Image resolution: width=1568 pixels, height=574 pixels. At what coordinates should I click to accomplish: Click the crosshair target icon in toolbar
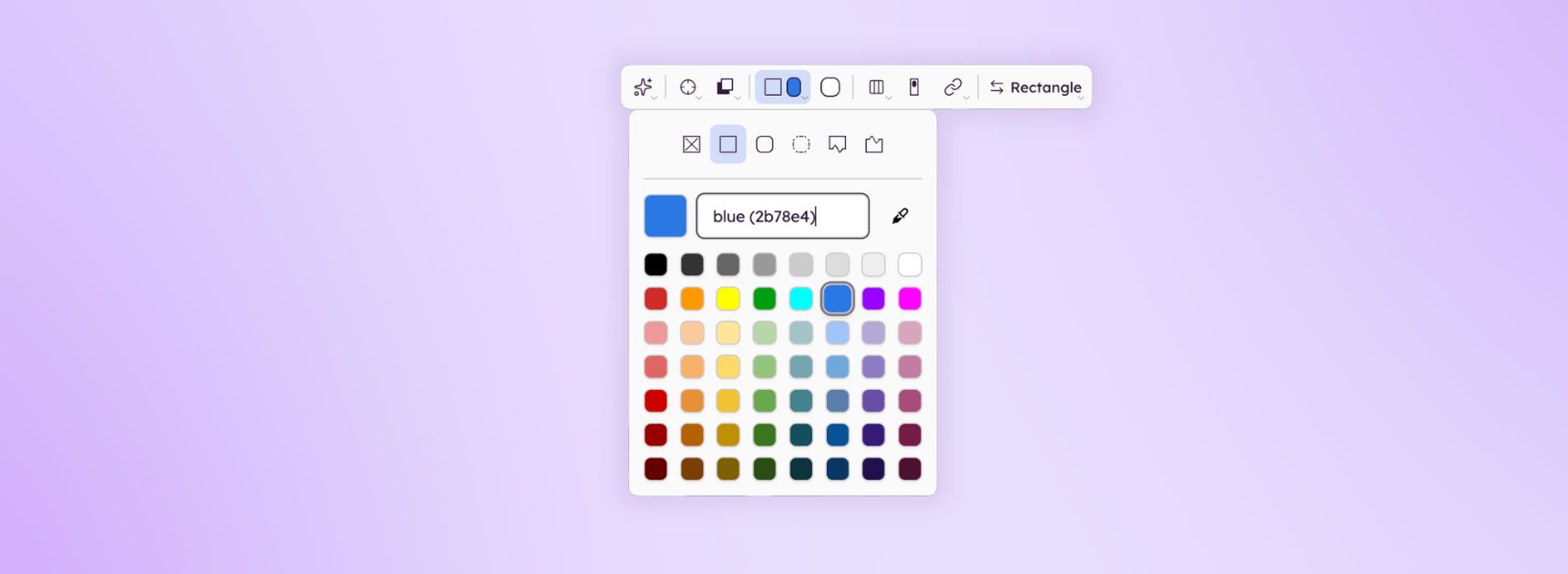point(689,87)
